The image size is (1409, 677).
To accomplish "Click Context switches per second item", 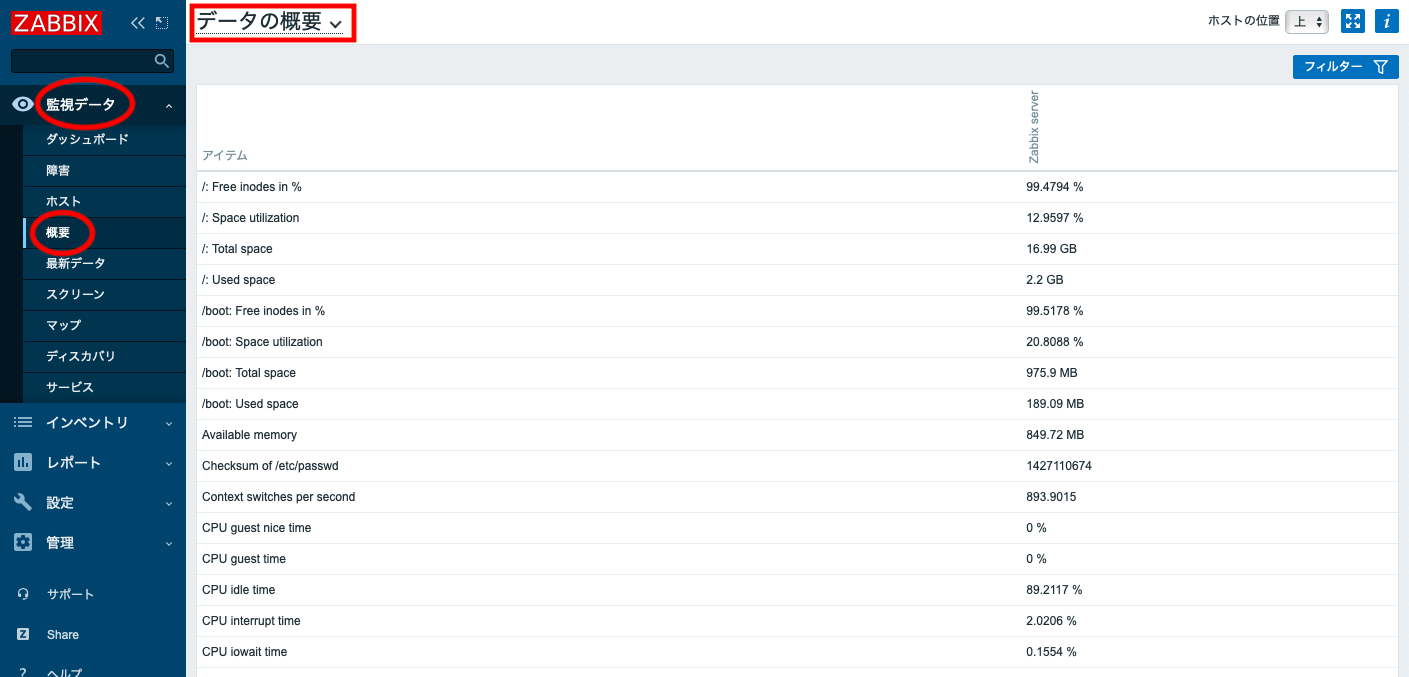I will [x=279, y=497].
